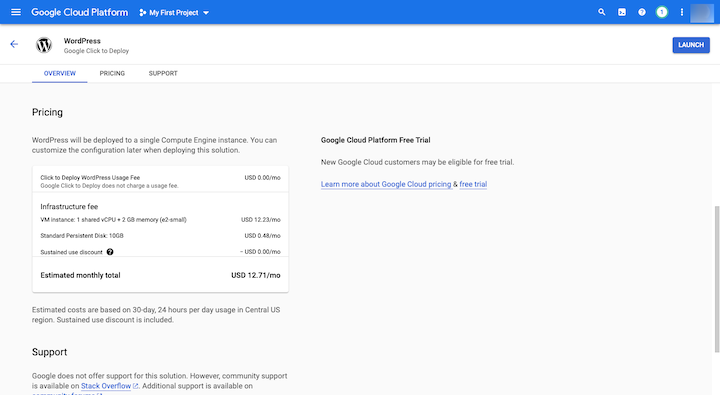The height and width of the screenshot is (395, 720).
Task: View notifications badge showing 1
Action: point(662,12)
